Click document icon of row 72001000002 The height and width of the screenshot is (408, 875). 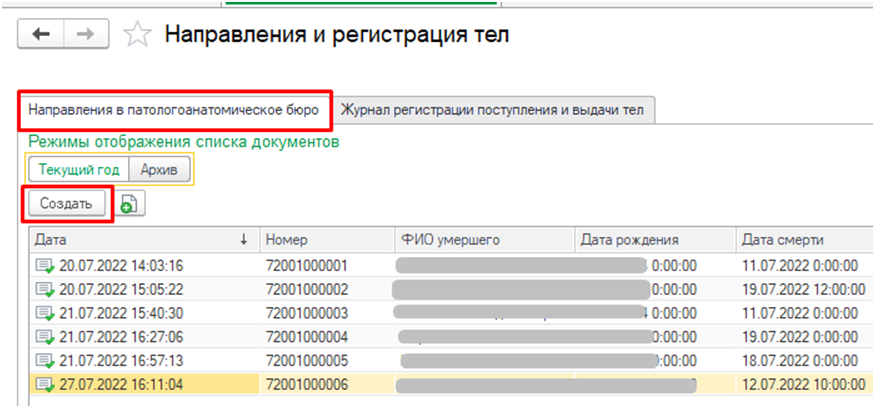(44, 289)
